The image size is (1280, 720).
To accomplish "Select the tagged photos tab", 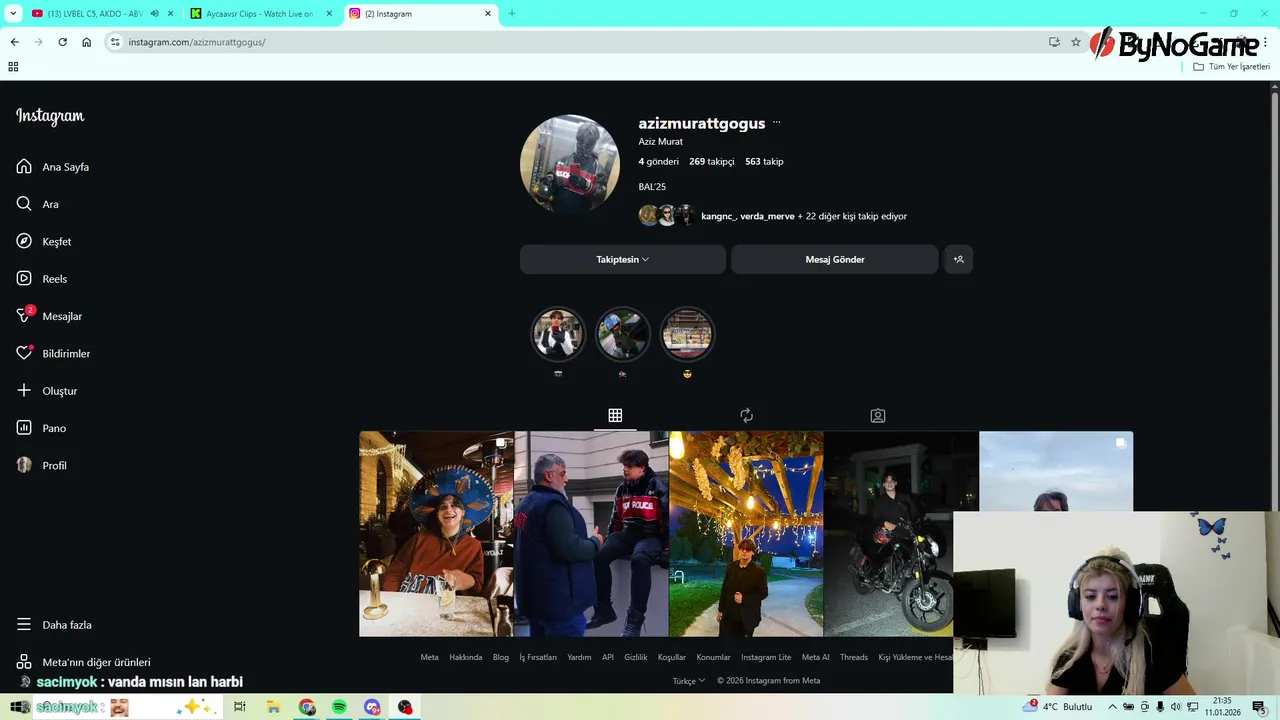I will point(878,415).
